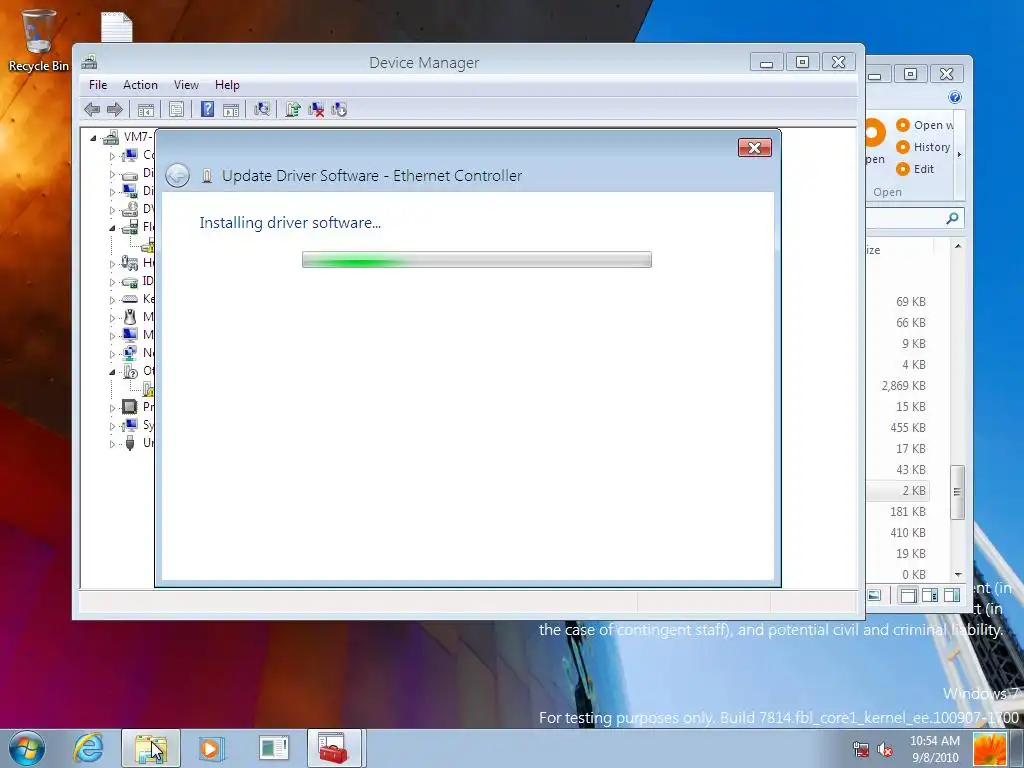Viewport: 1024px width, 768px height.
Task: Expand the Processors node arrow
Action: 112,408
